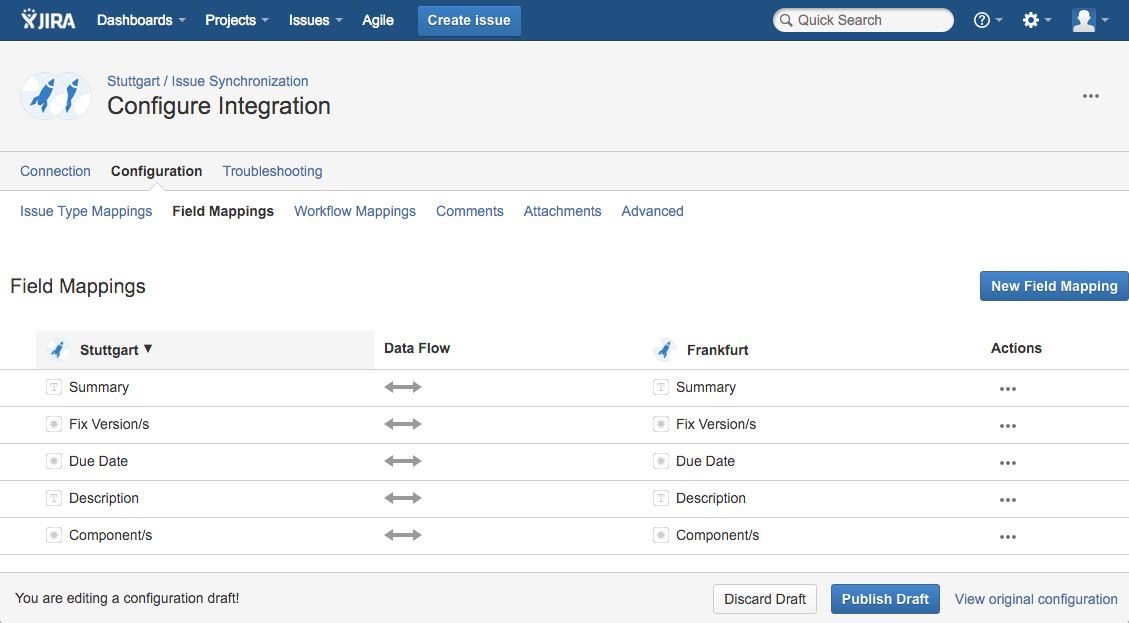Click the field icon beside Stuttgart Due Date
Screen dimensions: 1129x623
[54, 461]
